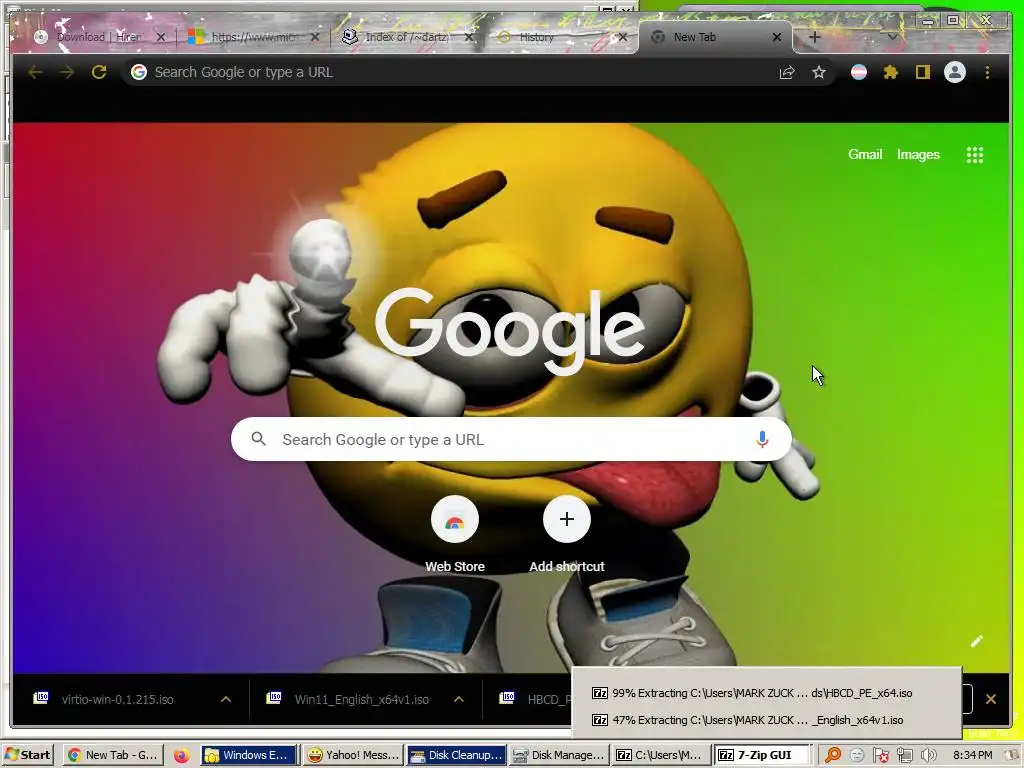Open the Extensions puzzle piece menu
1024x768 pixels.
pyautogui.click(x=891, y=72)
